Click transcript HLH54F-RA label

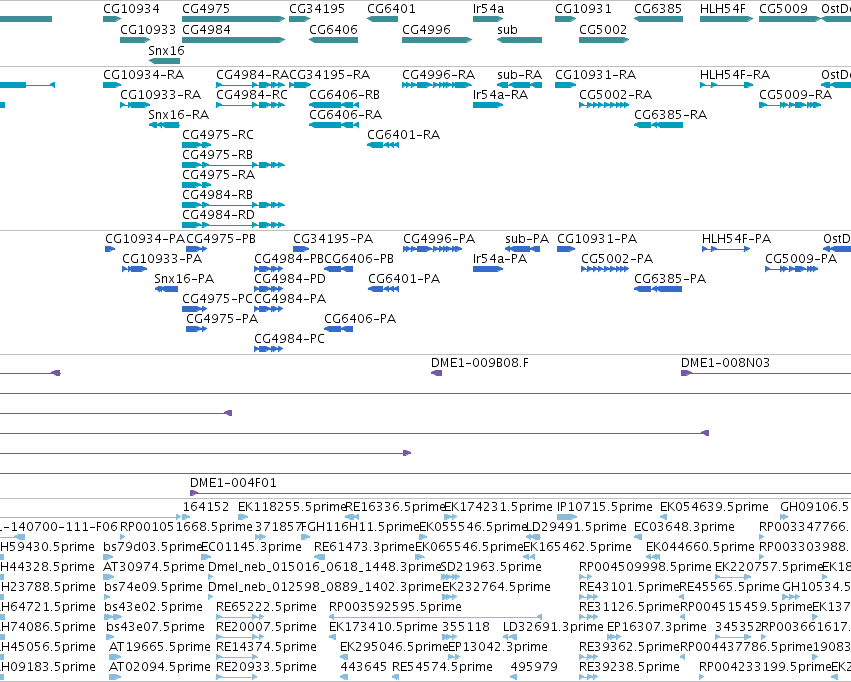(x=735, y=75)
